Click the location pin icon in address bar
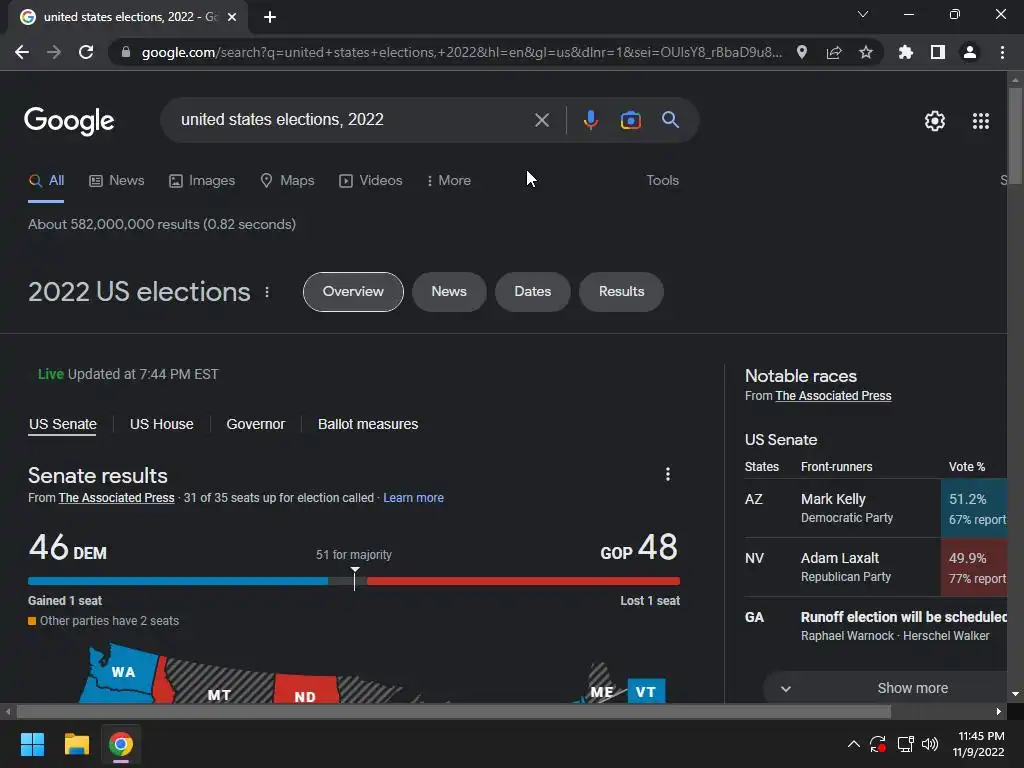 802,52
